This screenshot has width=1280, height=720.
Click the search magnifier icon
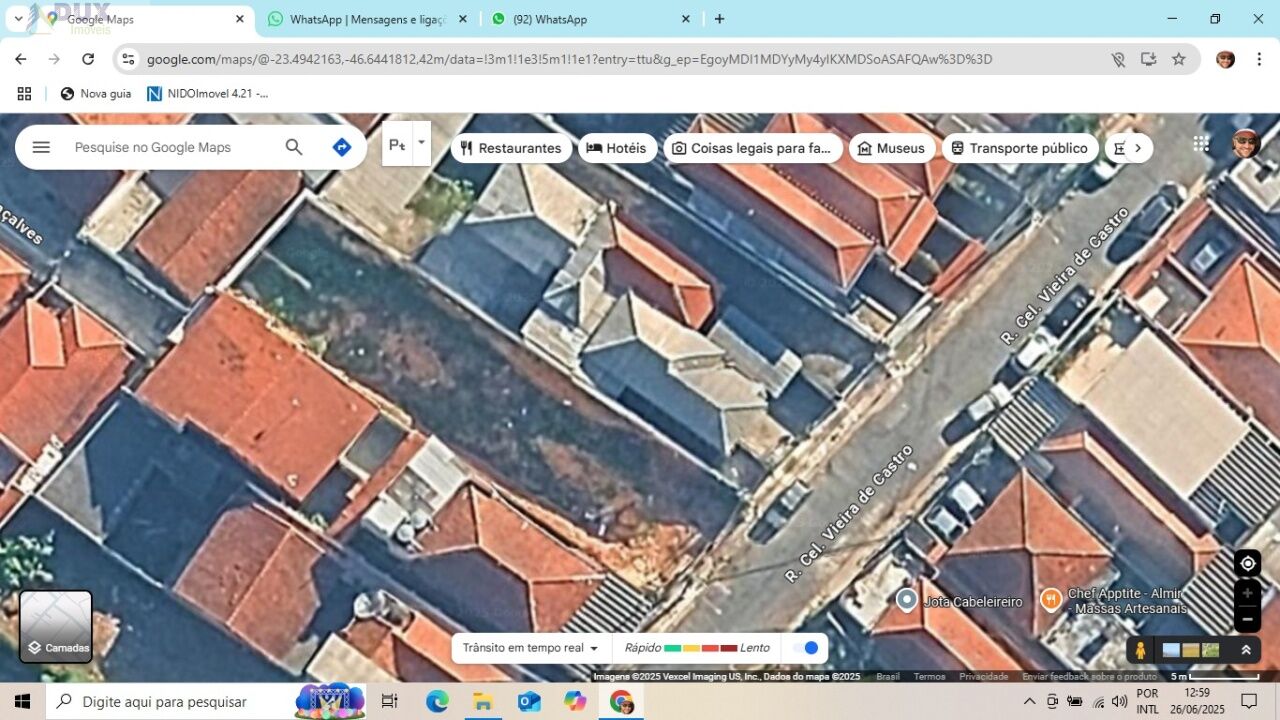point(294,147)
